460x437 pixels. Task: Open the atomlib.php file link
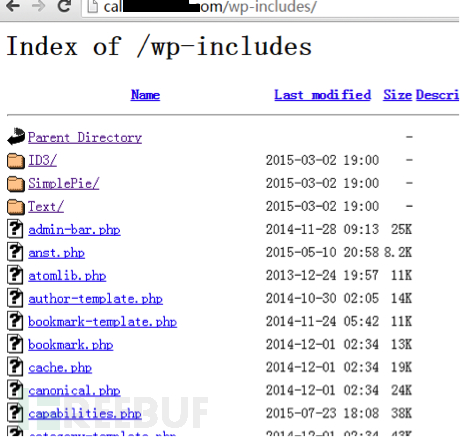67,276
